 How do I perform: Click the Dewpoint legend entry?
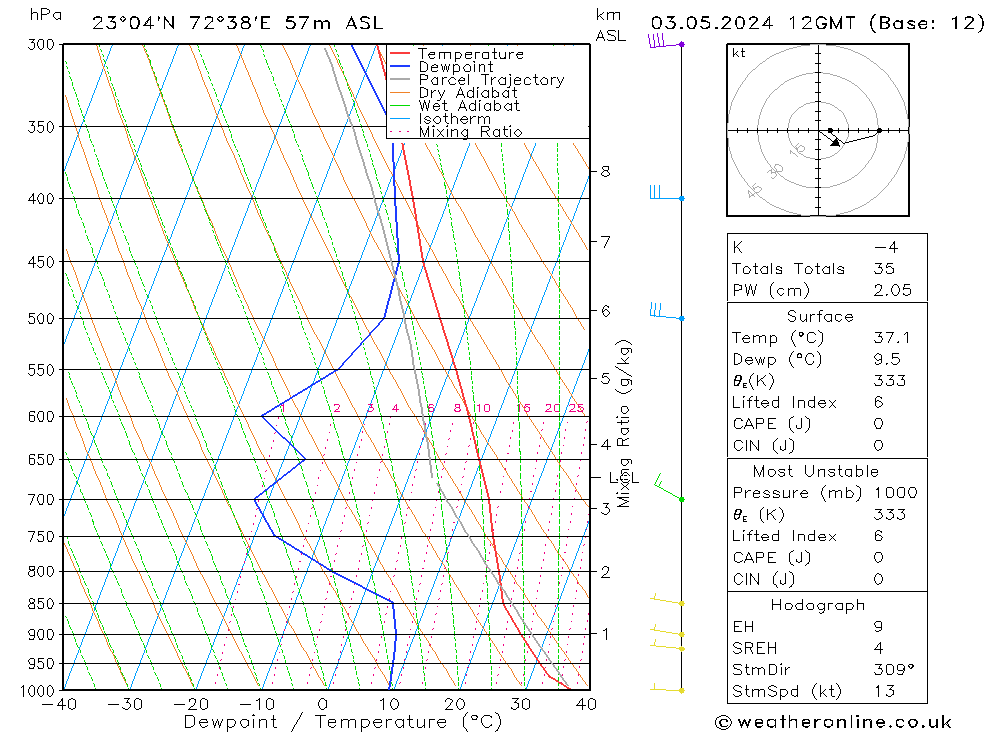(441, 67)
